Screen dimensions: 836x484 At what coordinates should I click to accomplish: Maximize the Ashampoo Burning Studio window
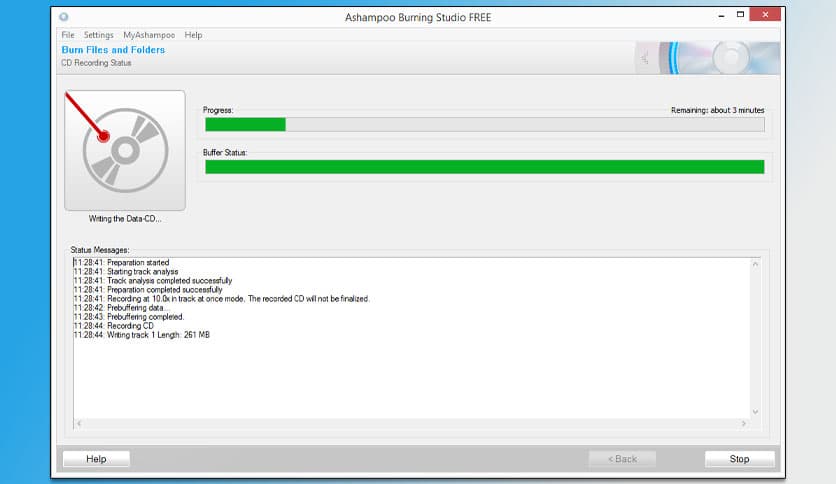pyautogui.click(x=740, y=14)
